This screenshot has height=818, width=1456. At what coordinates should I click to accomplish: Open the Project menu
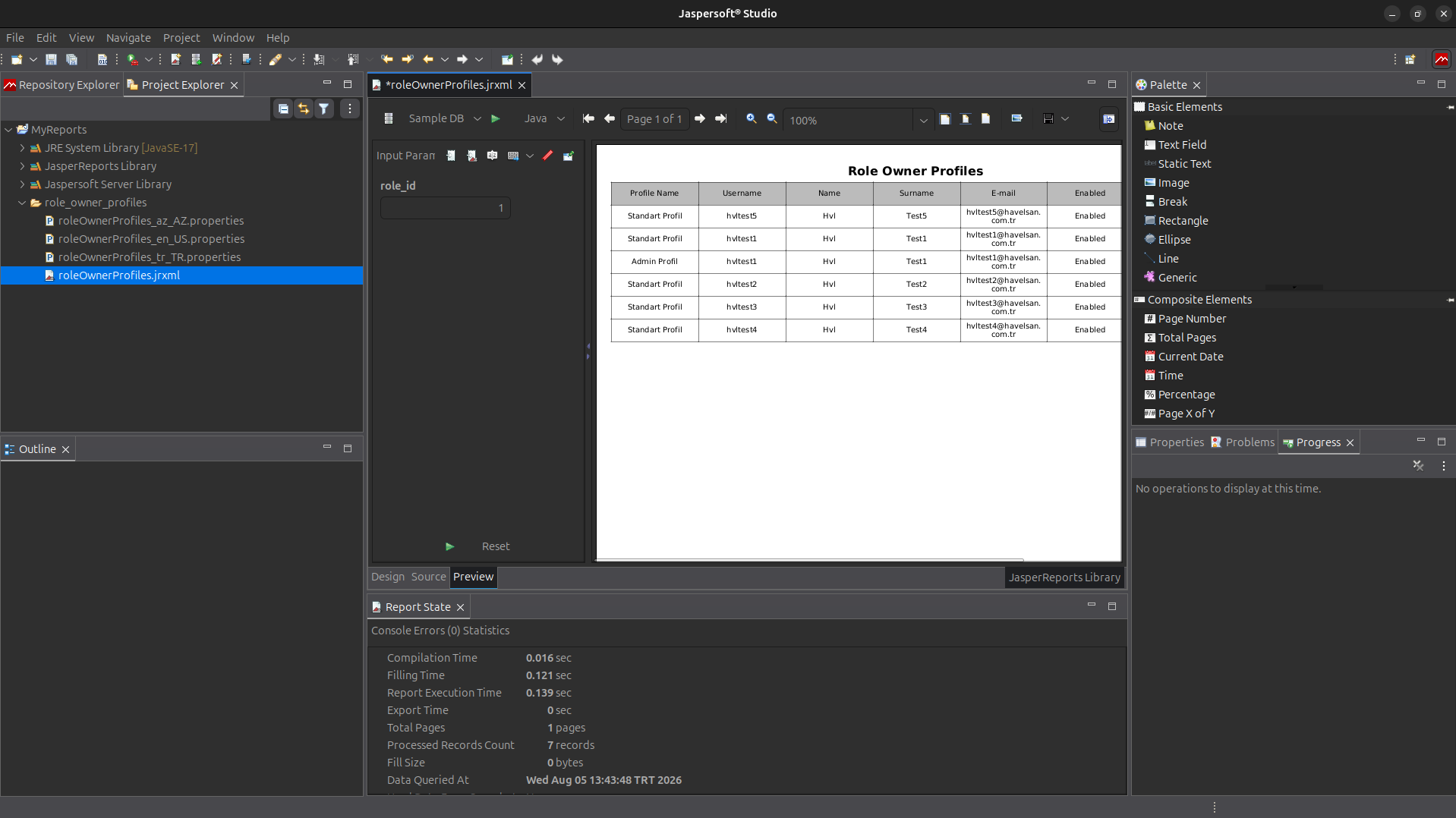(x=181, y=37)
